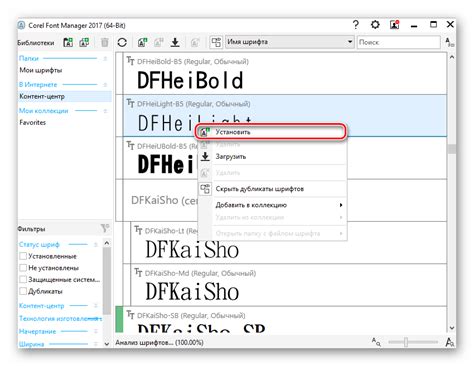Click filters panel scrollbar up arrow
The image size is (474, 366).
(x=107, y=243)
